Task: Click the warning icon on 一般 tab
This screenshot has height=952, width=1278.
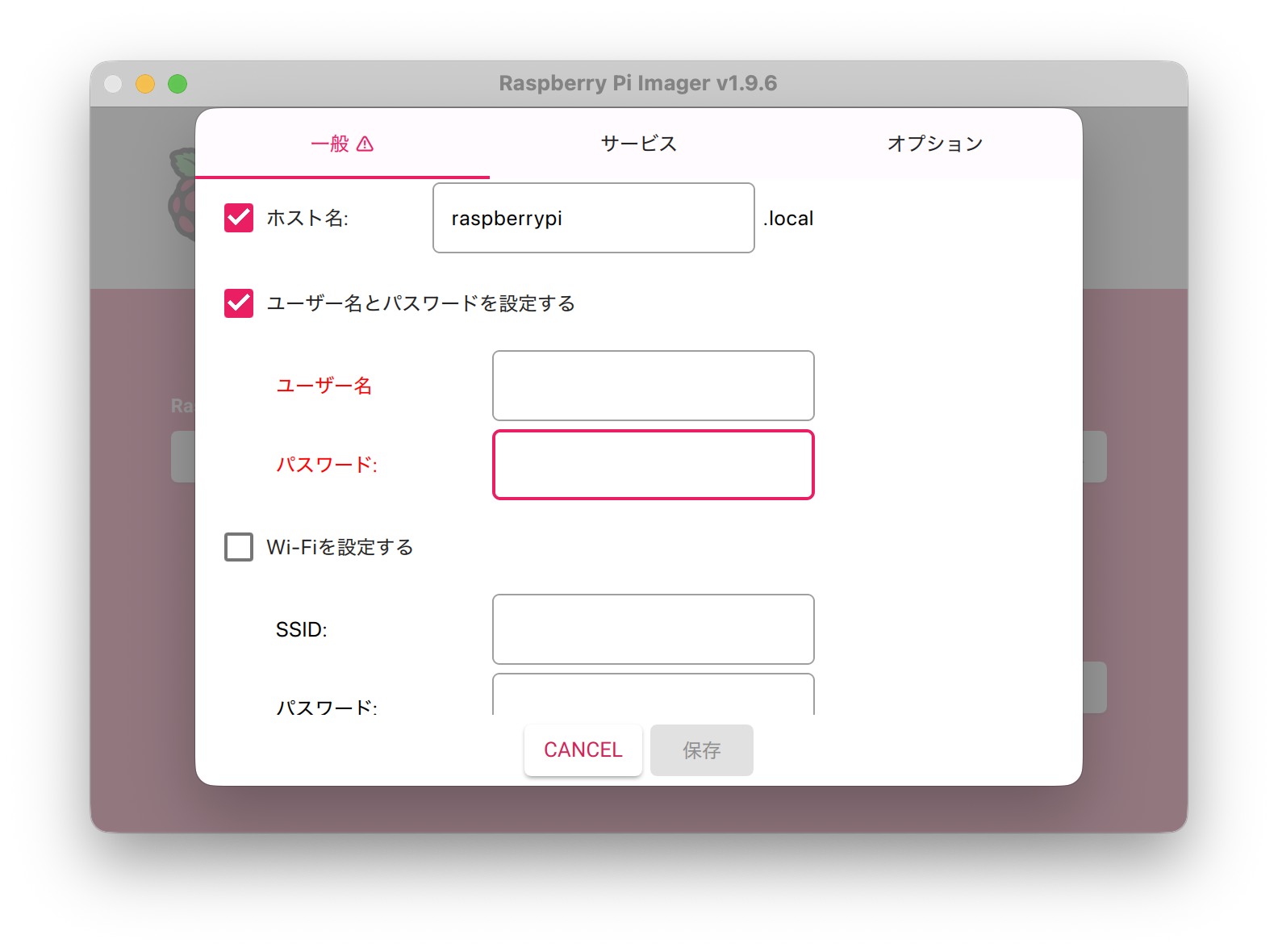Action: 365,144
